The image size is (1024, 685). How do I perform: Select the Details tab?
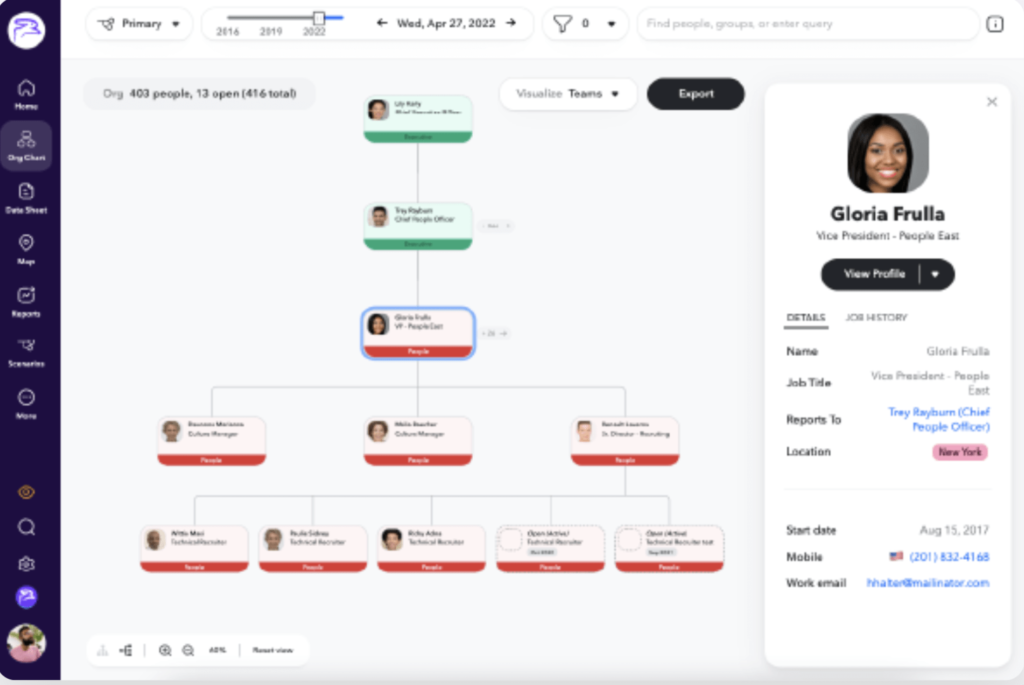click(x=806, y=317)
